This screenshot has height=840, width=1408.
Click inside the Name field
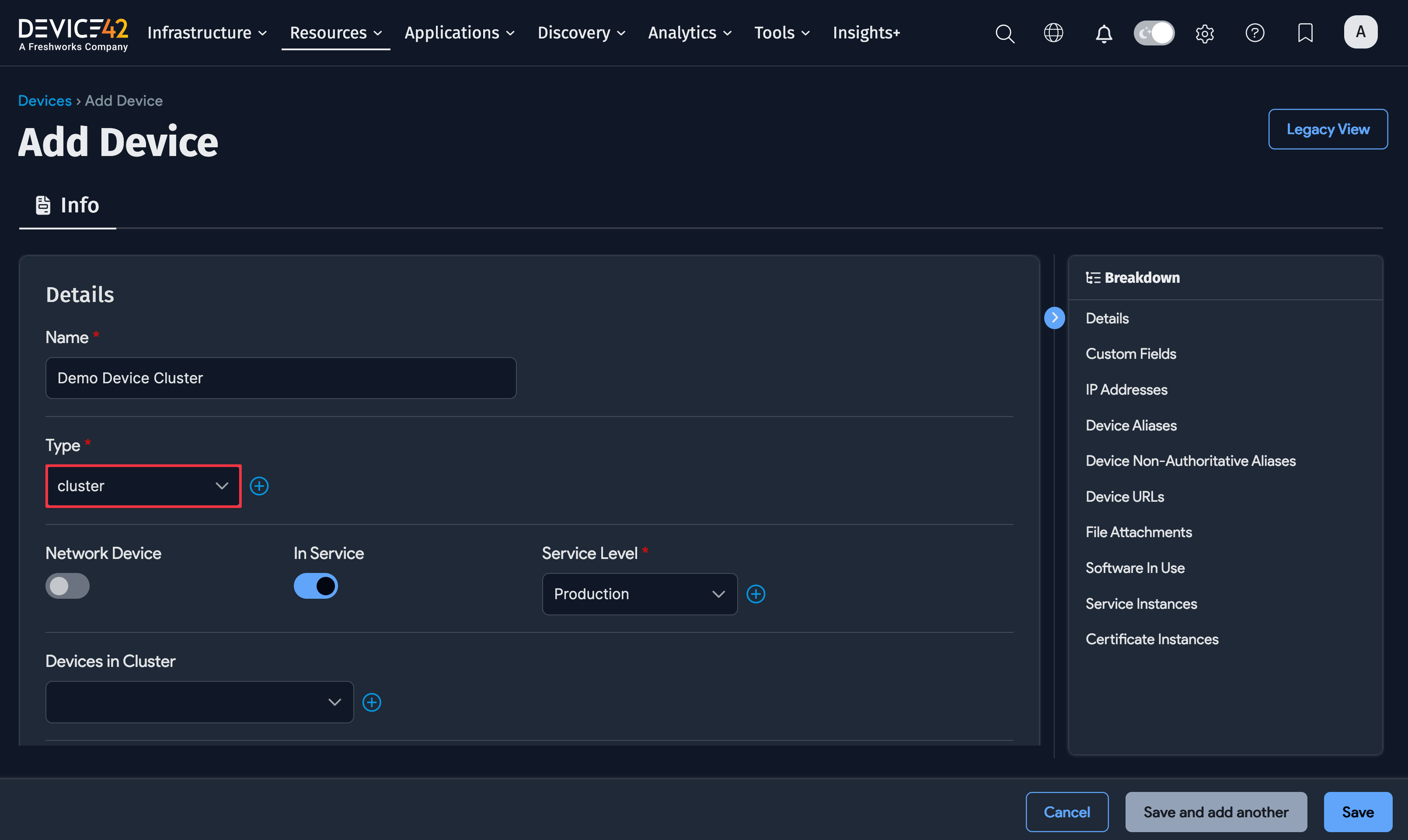click(280, 378)
